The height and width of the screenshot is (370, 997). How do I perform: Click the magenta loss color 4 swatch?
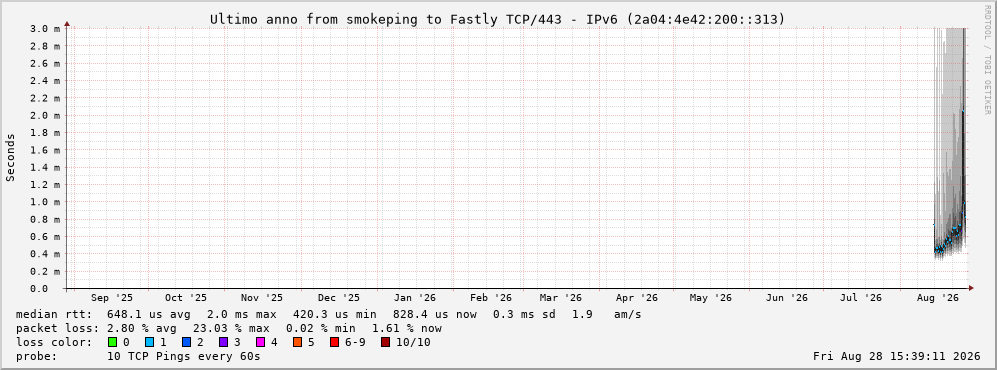pyautogui.click(x=261, y=343)
